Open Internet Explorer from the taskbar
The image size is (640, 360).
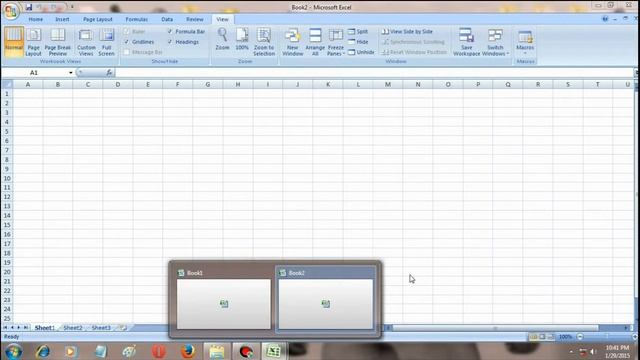(x=42, y=351)
